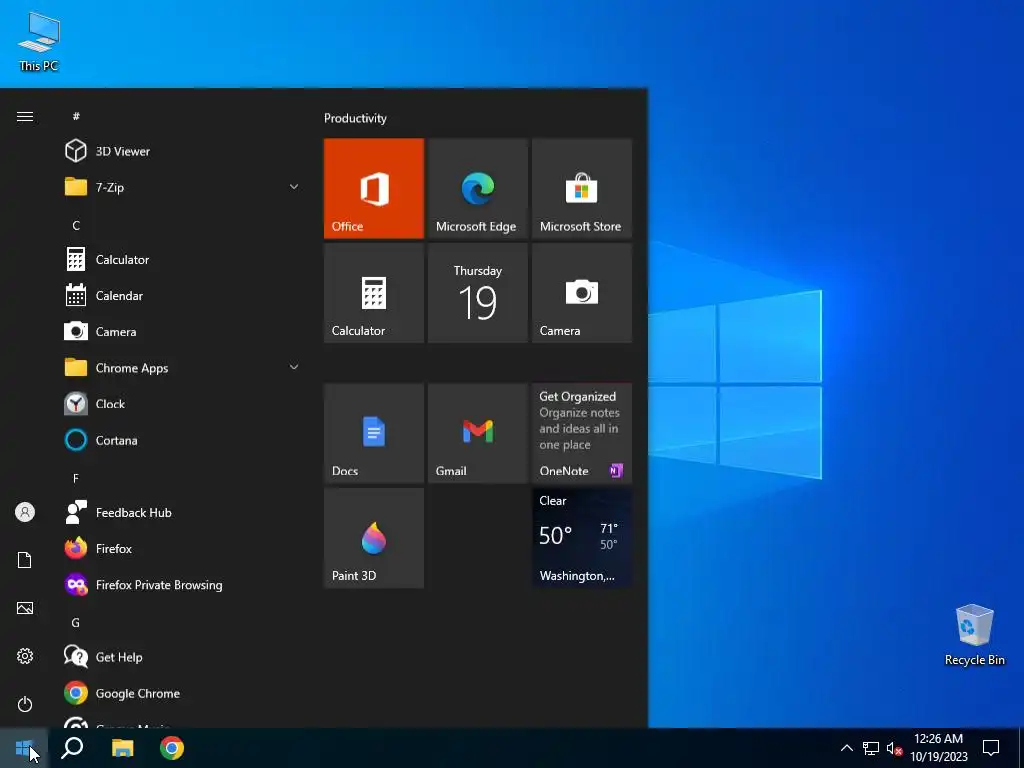The width and height of the screenshot is (1024, 768).
Task: Open File Explorer on the taskbar
Action: (122, 748)
